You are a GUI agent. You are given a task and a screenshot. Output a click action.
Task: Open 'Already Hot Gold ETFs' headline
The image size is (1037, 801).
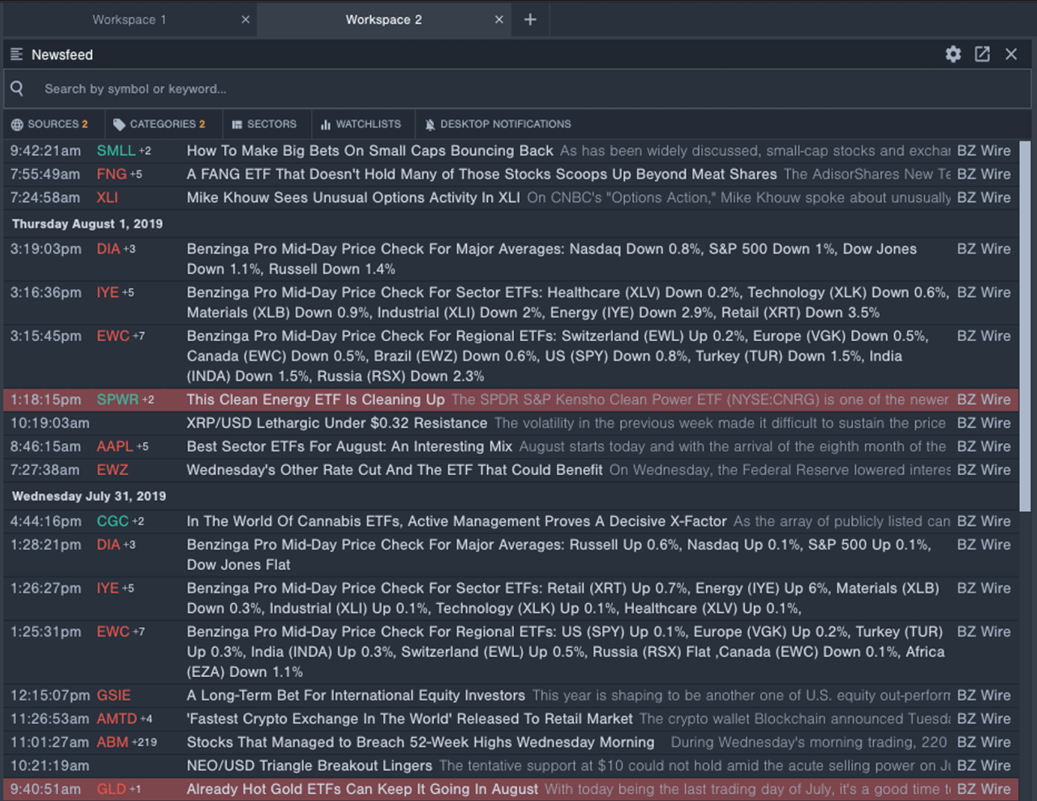(x=362, y=789)
